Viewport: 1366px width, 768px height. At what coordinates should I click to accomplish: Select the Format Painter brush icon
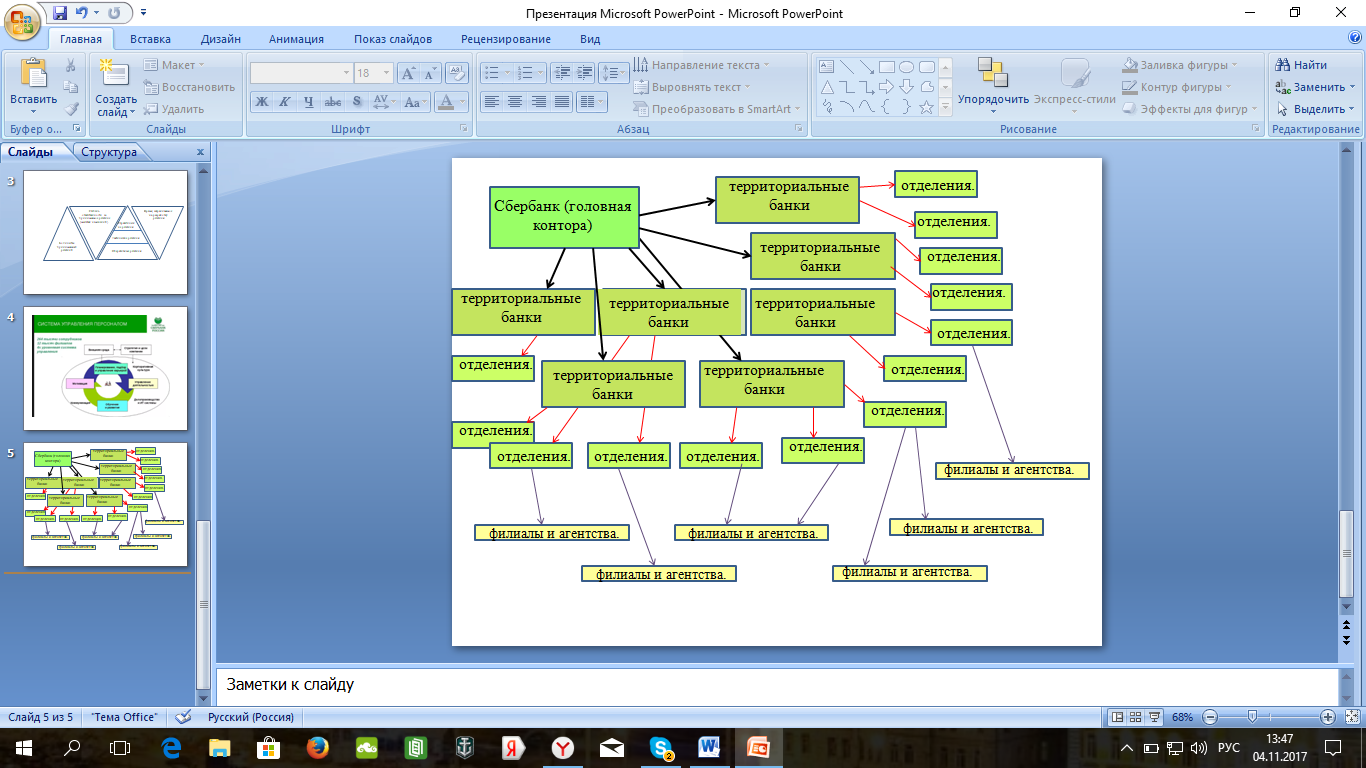71,109
